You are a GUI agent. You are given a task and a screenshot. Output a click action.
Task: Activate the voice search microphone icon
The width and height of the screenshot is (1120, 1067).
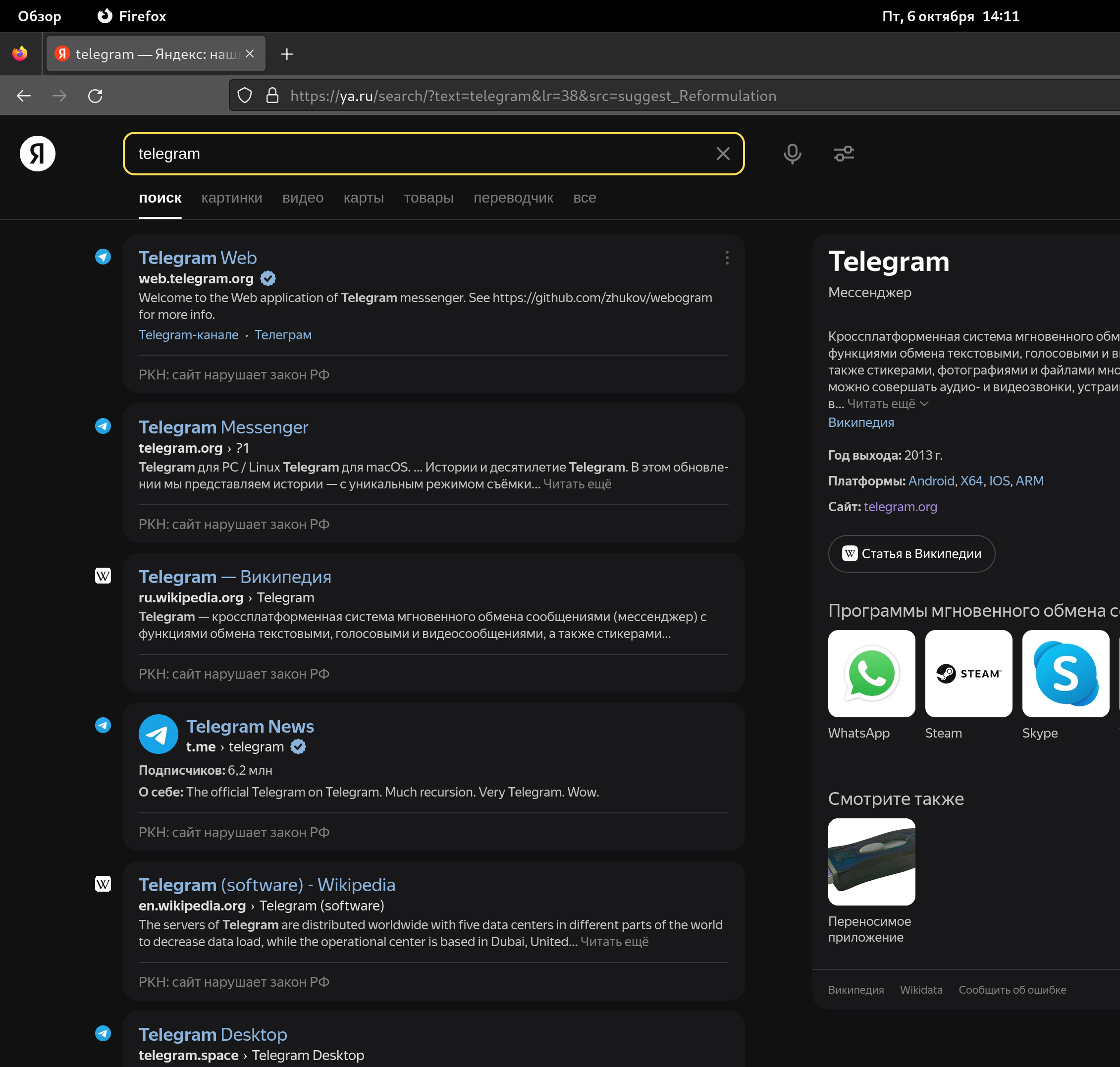click(x=792, y=154)
